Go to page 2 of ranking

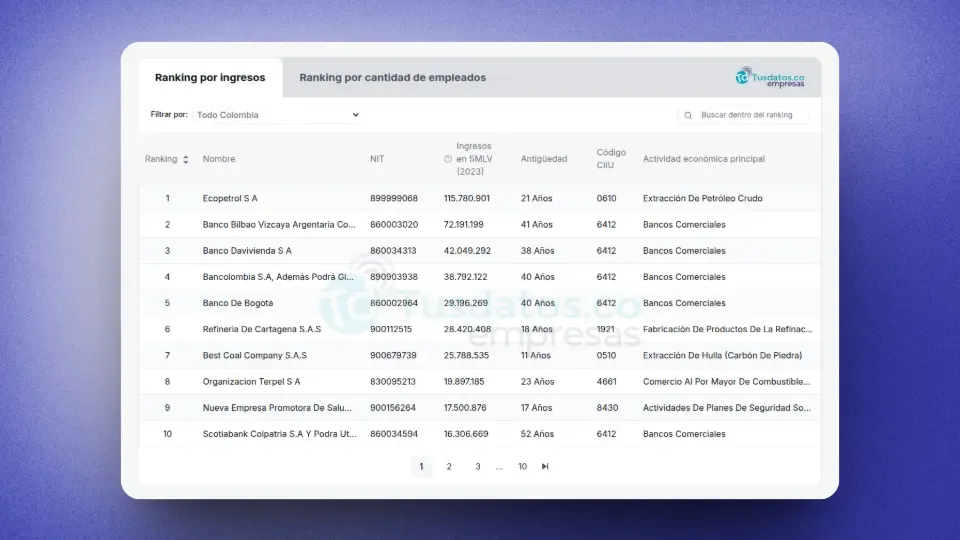pyautogui.click(x=449, y=466)
